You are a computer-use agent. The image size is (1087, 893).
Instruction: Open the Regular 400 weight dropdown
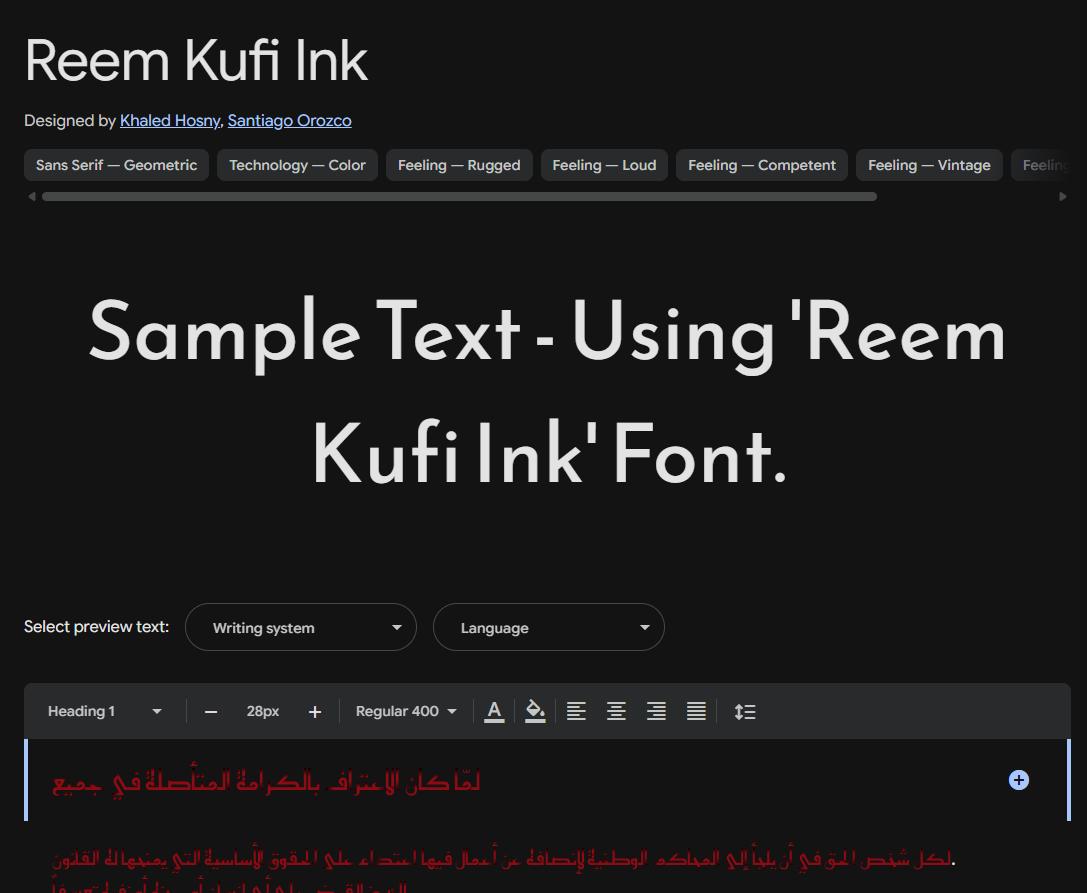406,711
